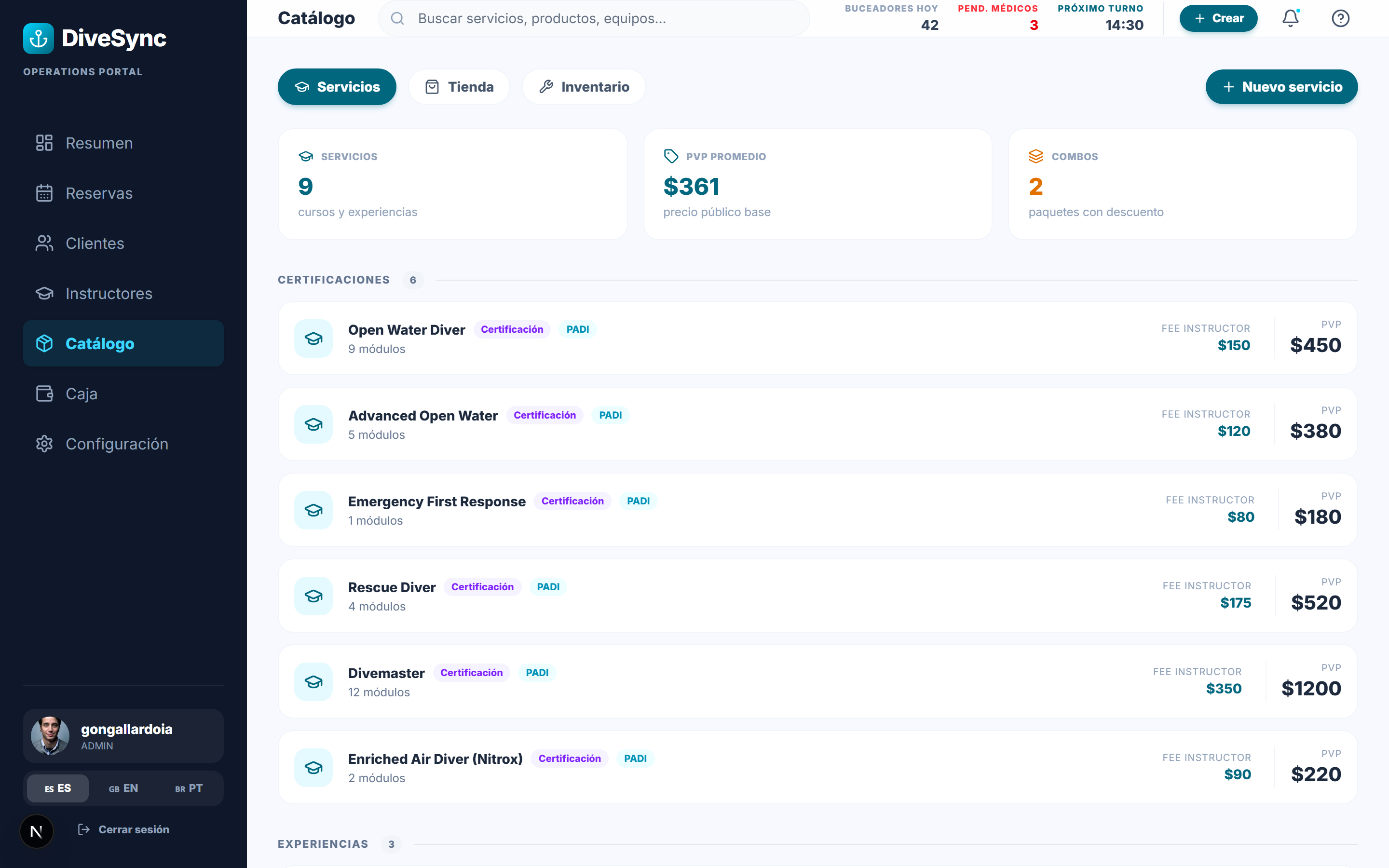
Task: Click Certificación tag on Open Water Diver
Action: point(512,329)
